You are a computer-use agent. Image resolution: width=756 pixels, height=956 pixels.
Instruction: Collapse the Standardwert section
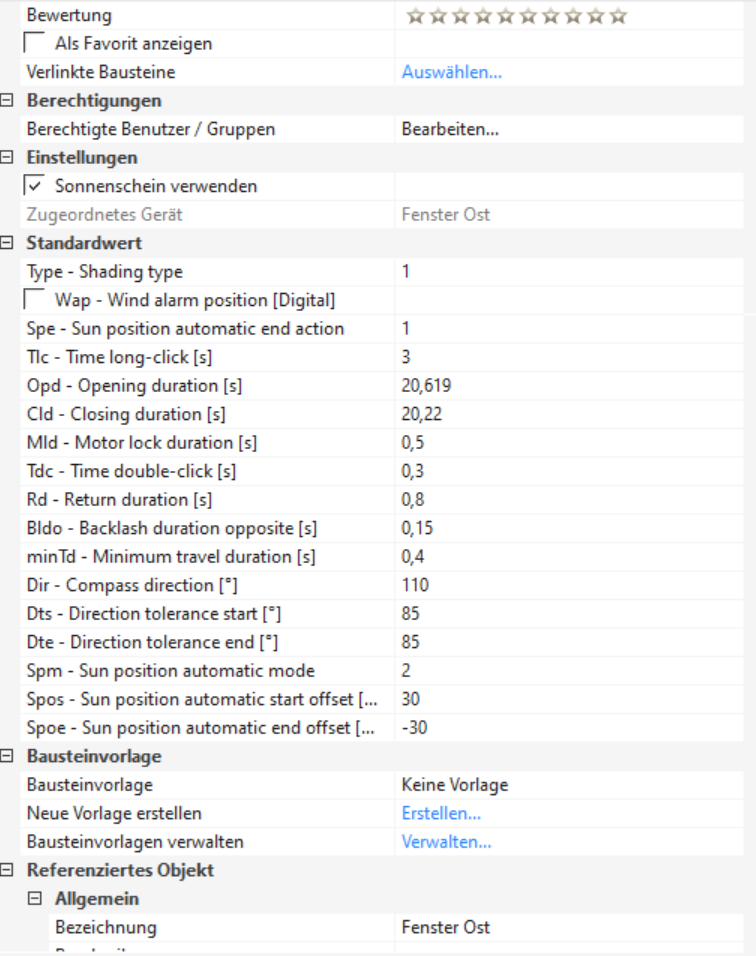pyautogui.click(x=10, y=243)
